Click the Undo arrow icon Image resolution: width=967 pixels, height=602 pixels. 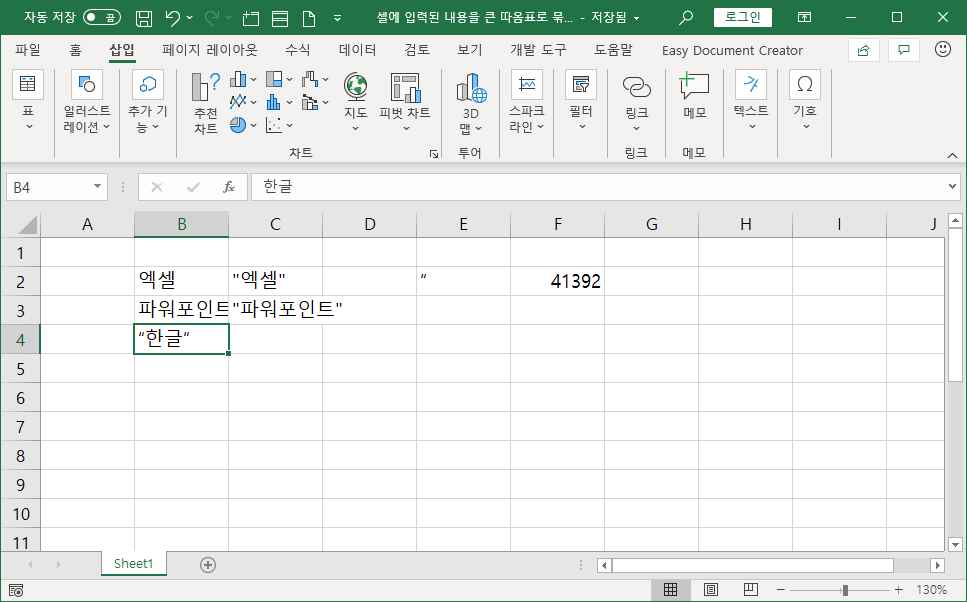click(x=173, y=18)
